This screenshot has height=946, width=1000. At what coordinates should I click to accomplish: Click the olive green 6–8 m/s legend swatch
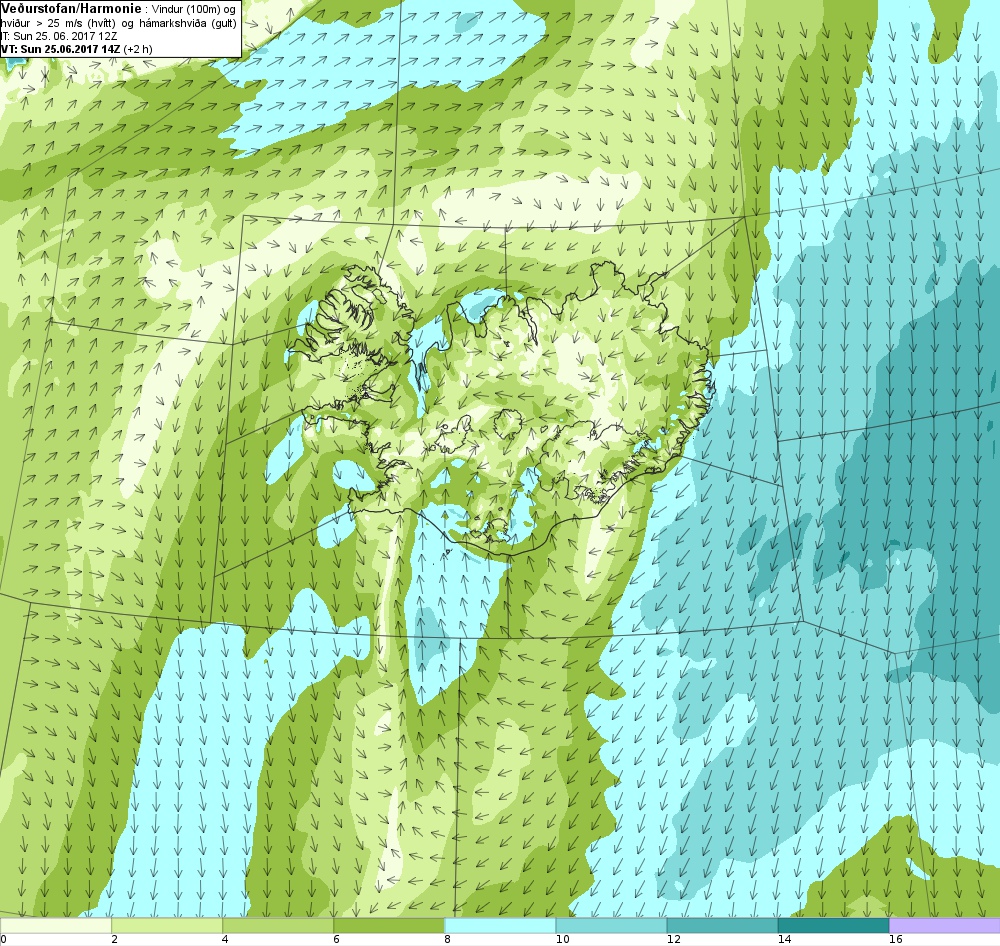click(389, 925)
